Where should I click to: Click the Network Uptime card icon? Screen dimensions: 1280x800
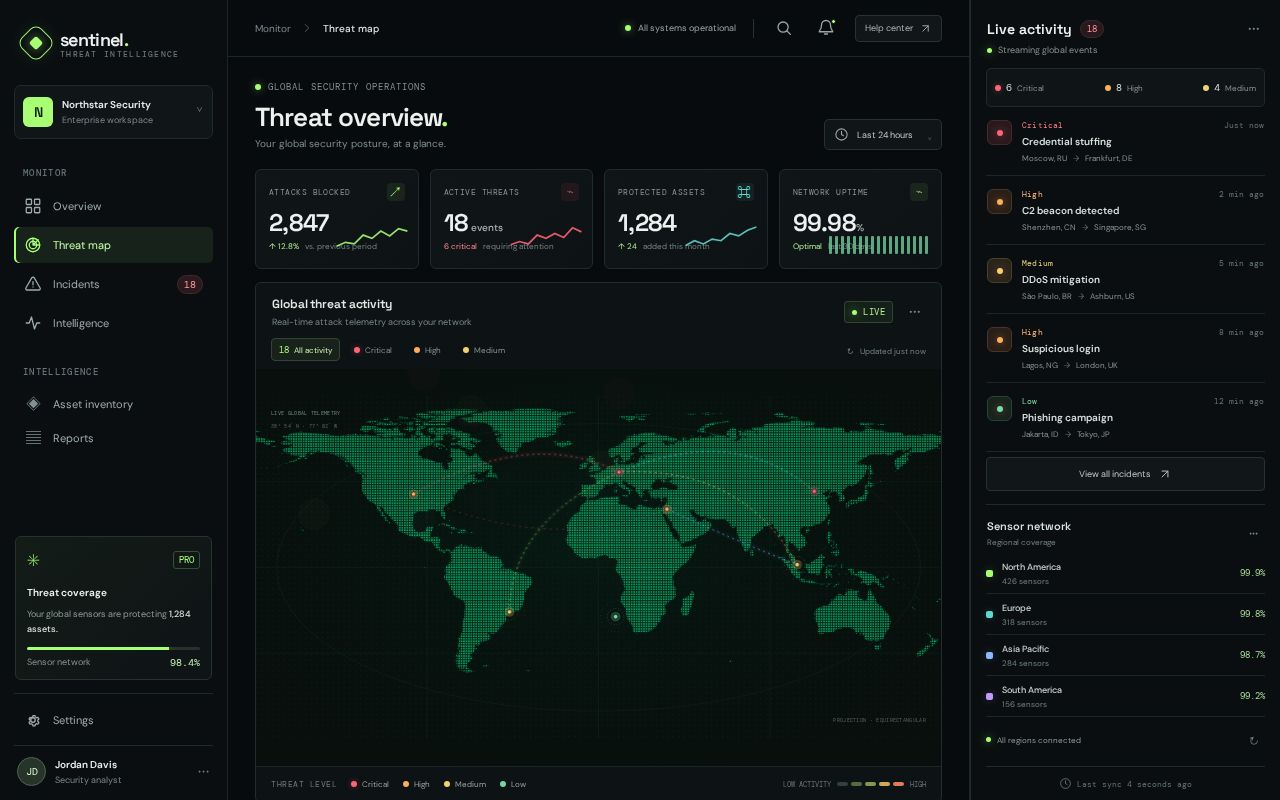(919, 192)
